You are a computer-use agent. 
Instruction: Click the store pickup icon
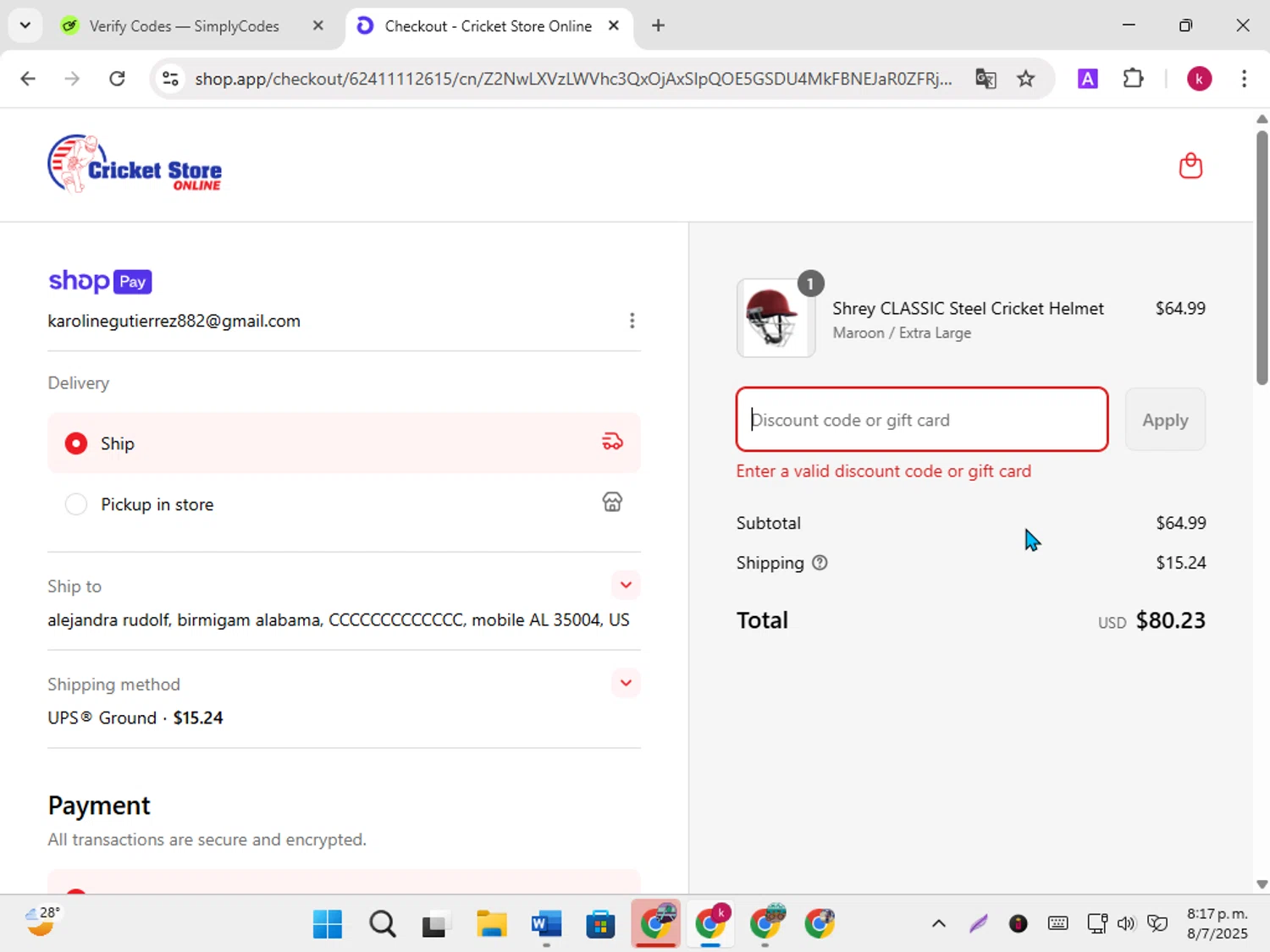(612, 503)
